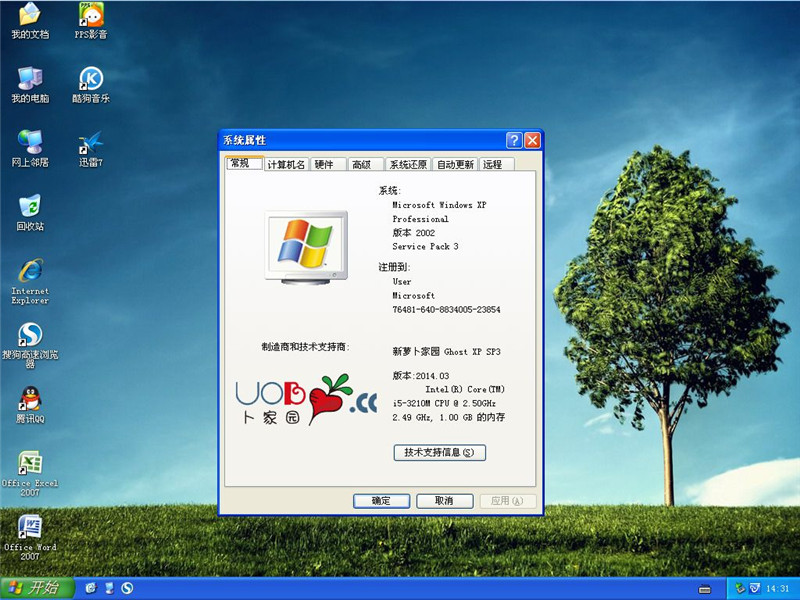The image size is (800, 600).
Task: Select the PPS影音 desktop shortcut
Action: tap(91, 20)
